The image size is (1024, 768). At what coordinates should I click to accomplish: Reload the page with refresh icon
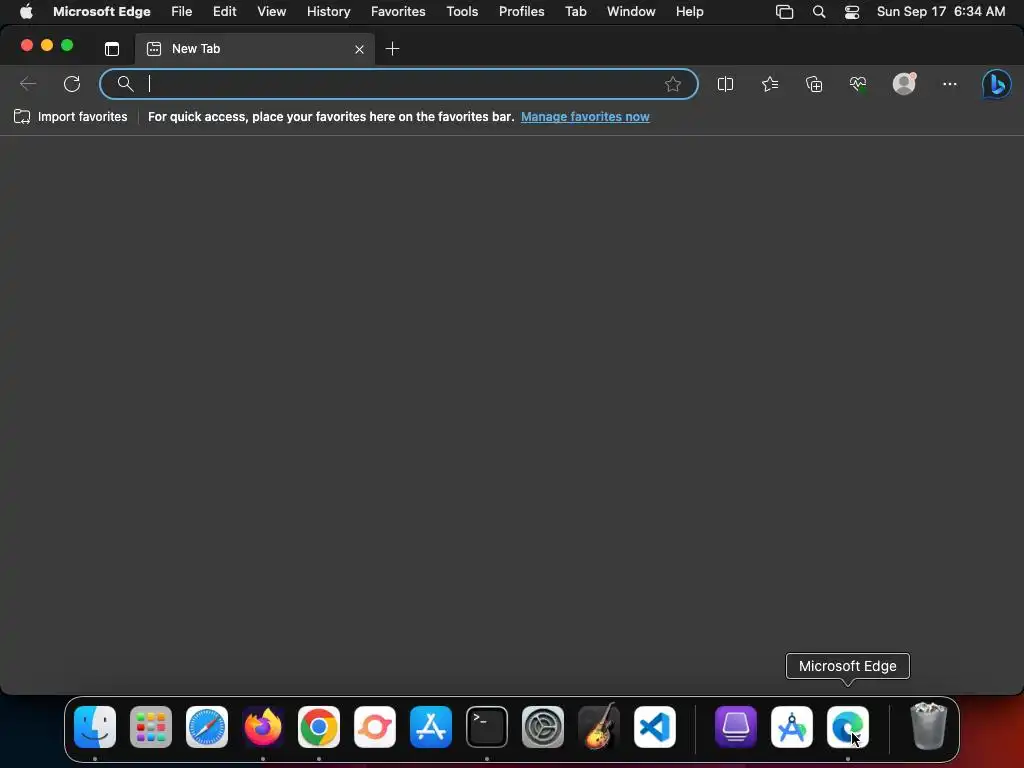(72, 84)
